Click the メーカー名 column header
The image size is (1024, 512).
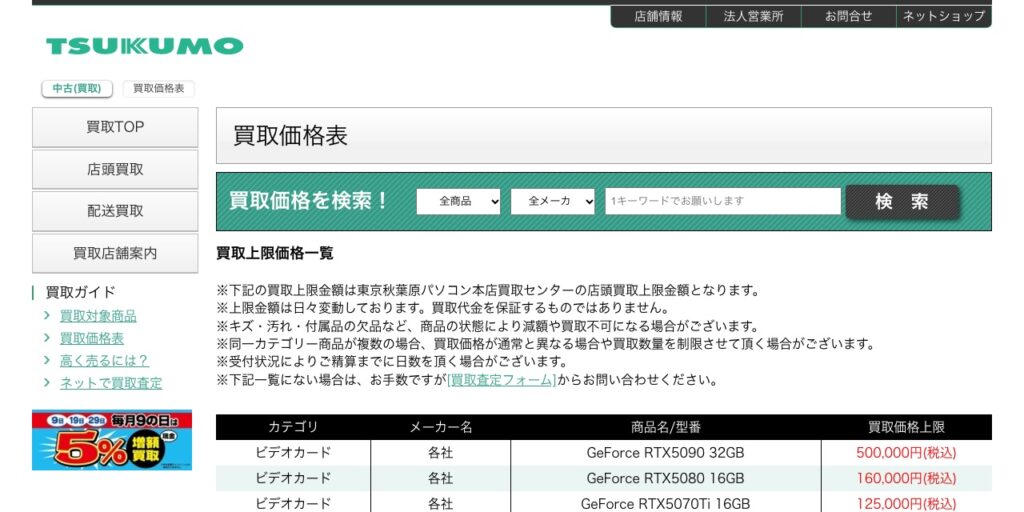point(441,427)
